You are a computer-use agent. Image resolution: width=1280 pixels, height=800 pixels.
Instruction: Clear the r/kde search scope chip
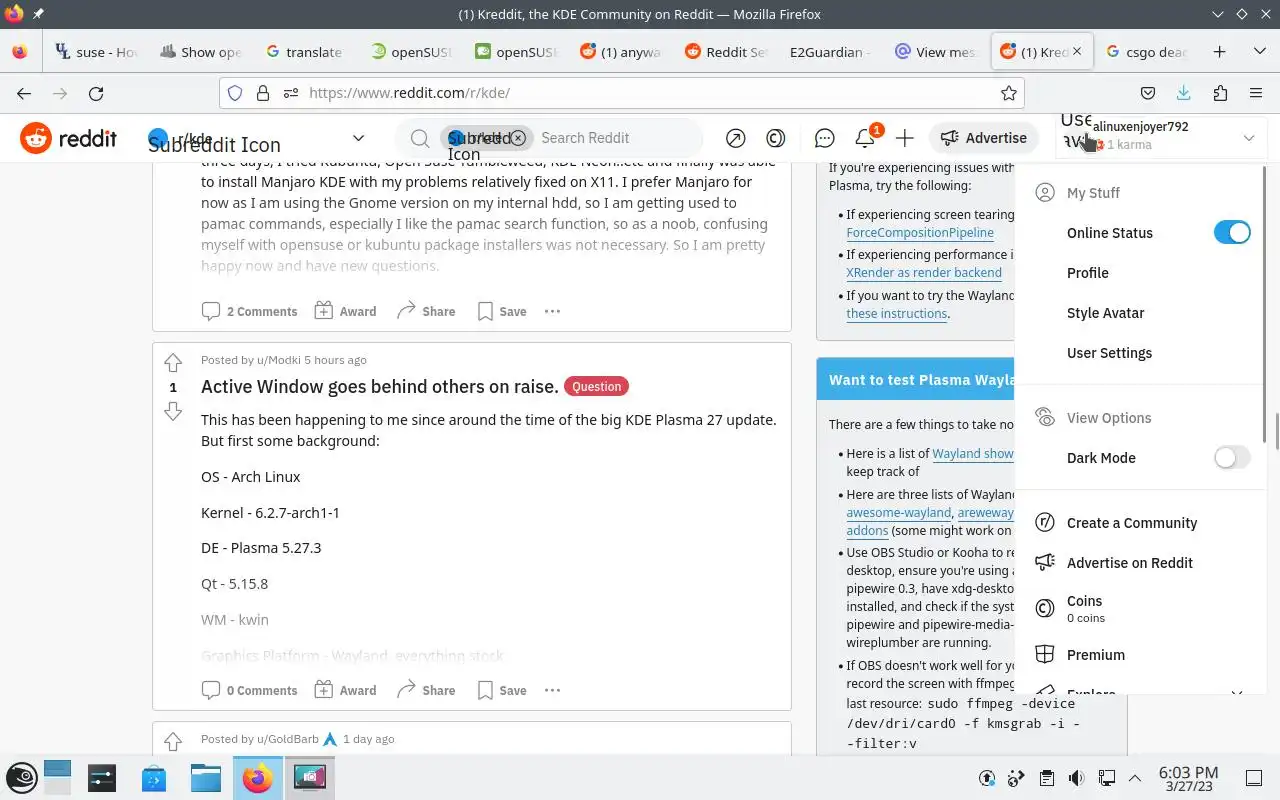[518, 138]
